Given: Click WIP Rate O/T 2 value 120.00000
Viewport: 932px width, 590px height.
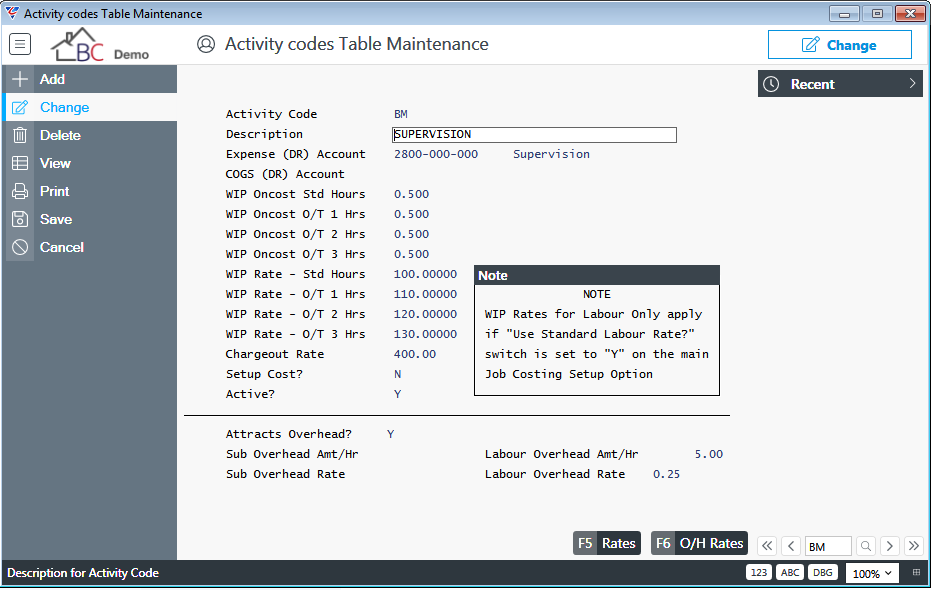Looking at the screenshot, I should tap(425, 314).
